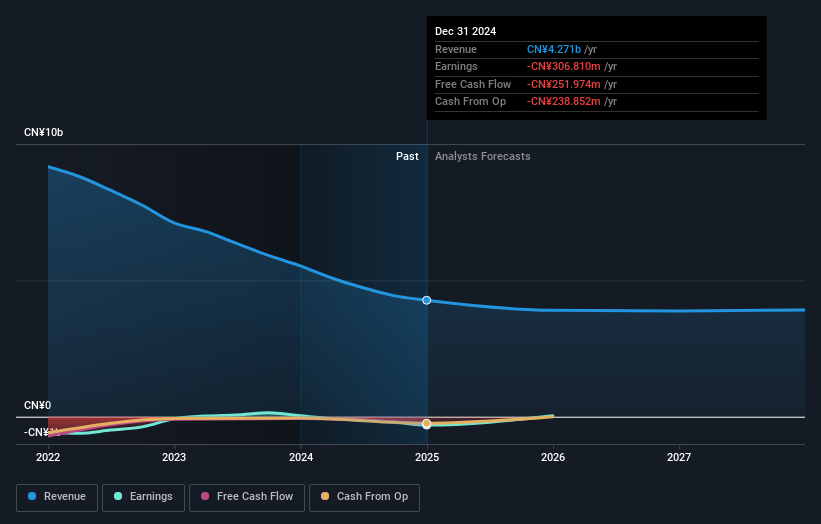Click the 2024 x-axis label
The height and width of the screenshot is (524, 821).
point(301,457)
